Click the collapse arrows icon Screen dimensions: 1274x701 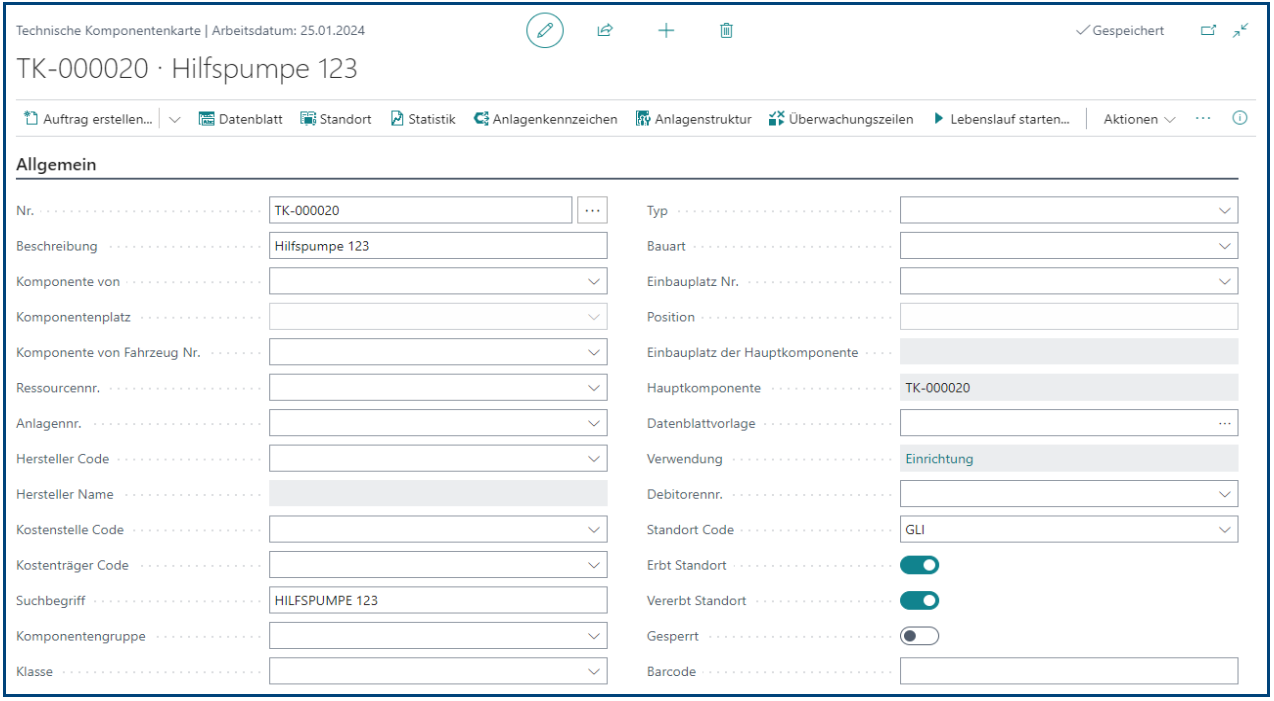pos(1241,31)
